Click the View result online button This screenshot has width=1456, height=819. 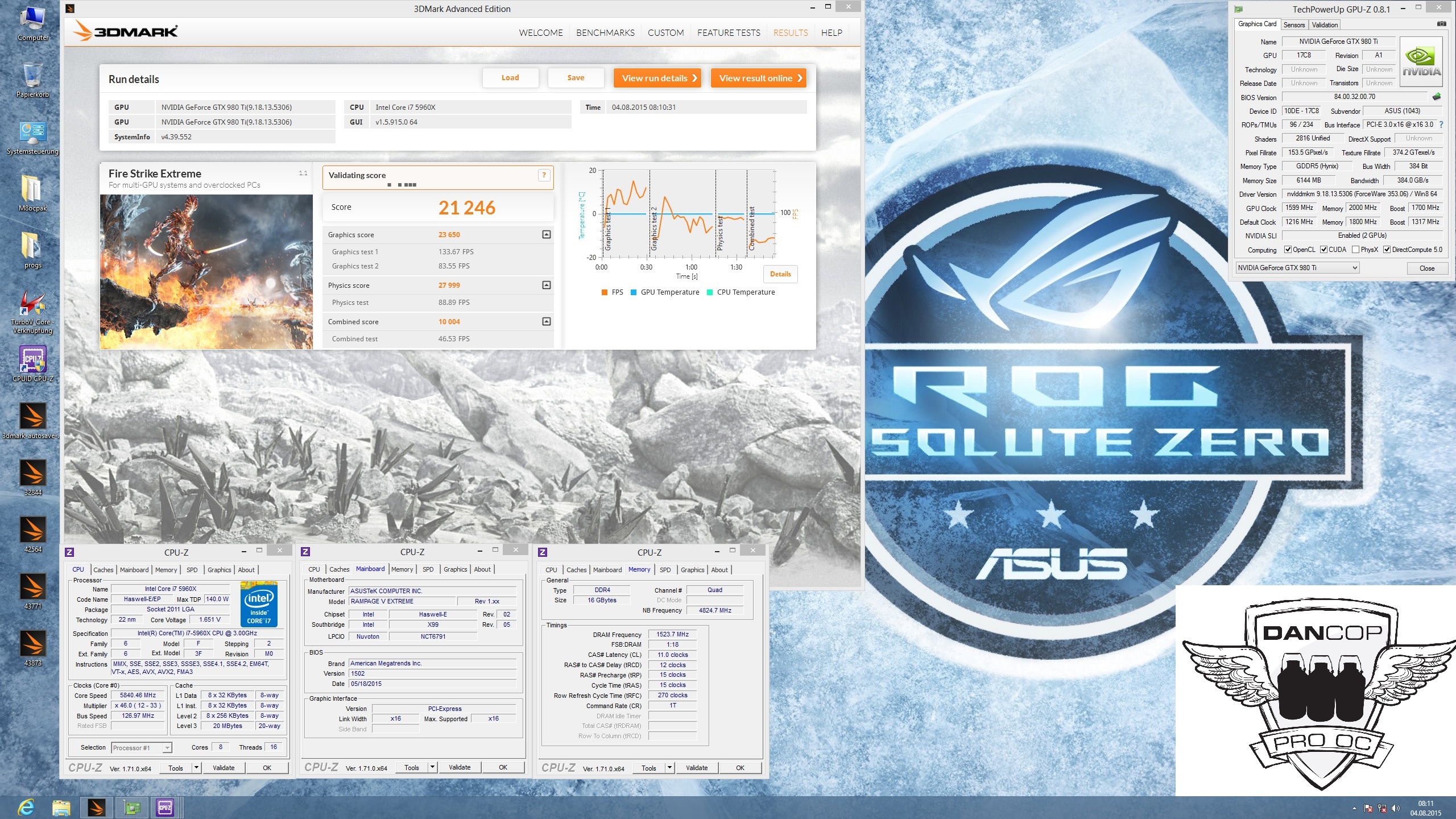[x=759, y=78]
